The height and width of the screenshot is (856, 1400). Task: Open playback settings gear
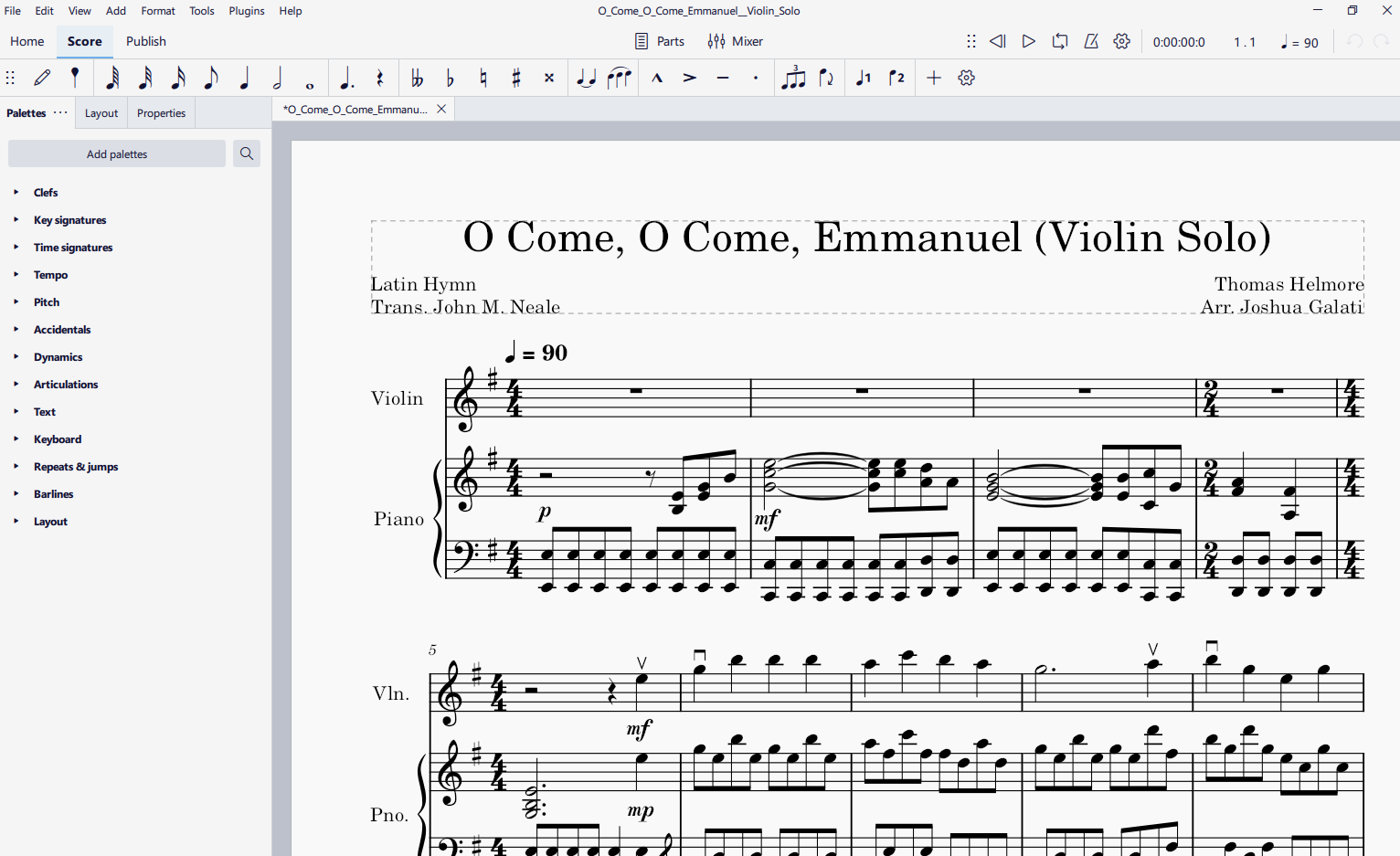tap(1122, 41)
